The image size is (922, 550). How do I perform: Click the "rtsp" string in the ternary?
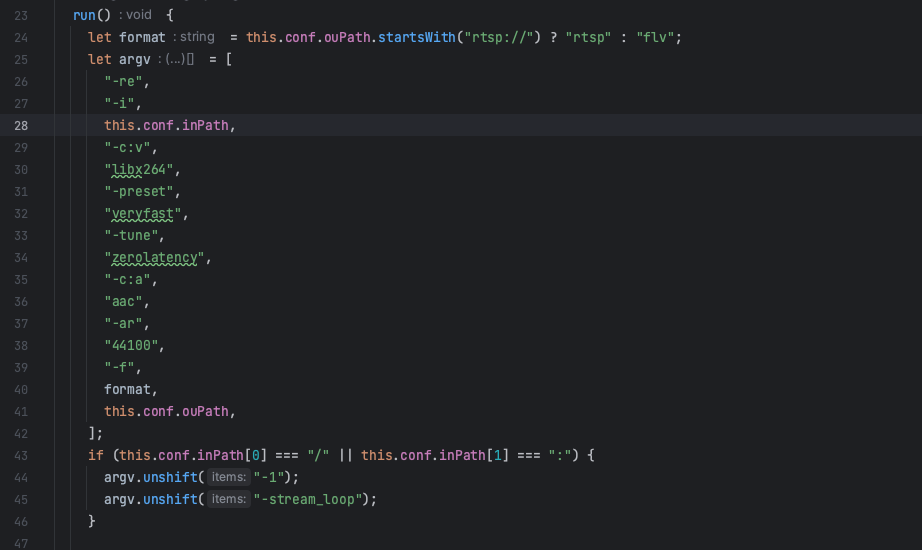click(x=589, y=37)
